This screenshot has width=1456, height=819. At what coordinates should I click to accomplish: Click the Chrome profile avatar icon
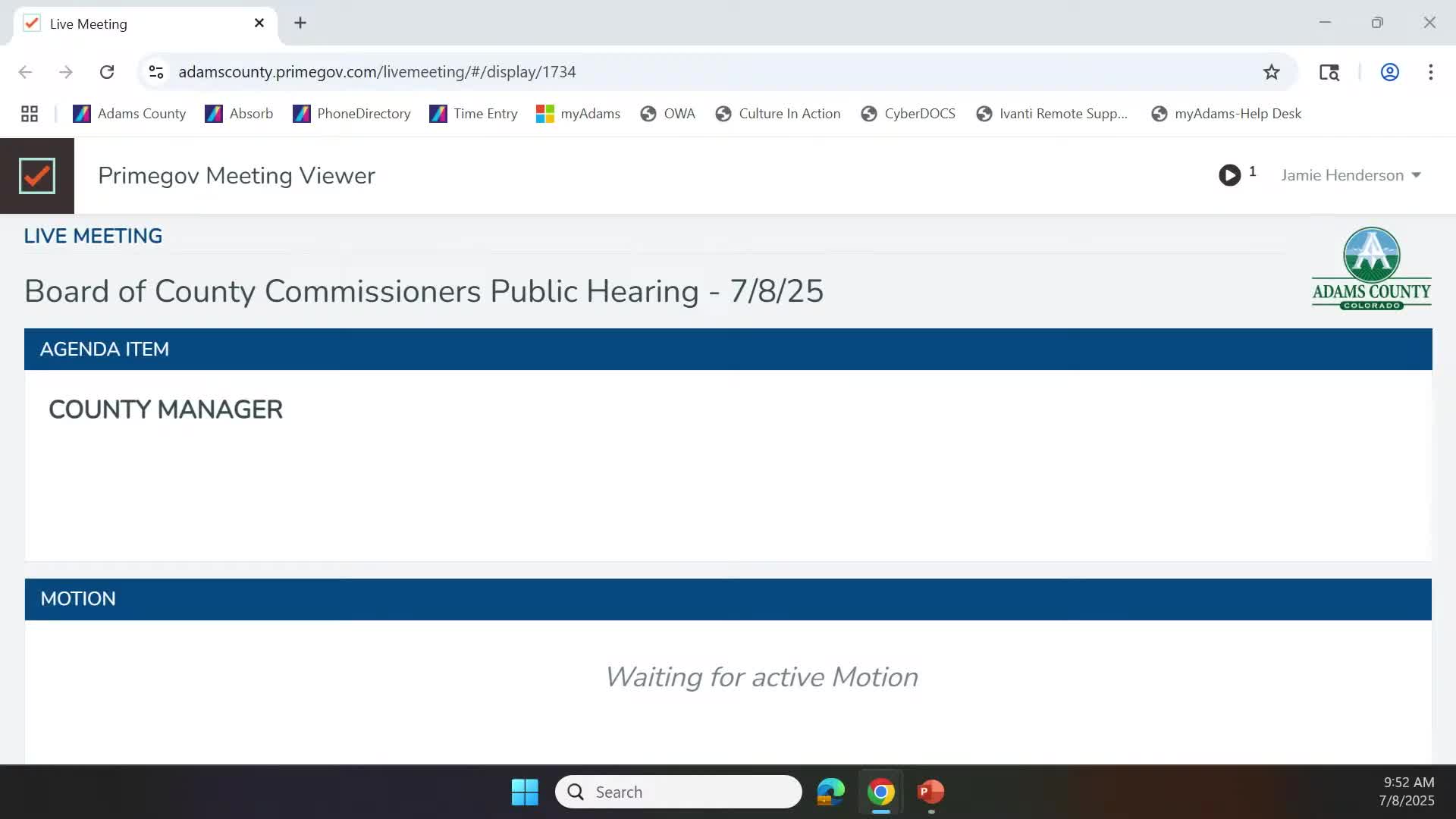(1389, 72)
